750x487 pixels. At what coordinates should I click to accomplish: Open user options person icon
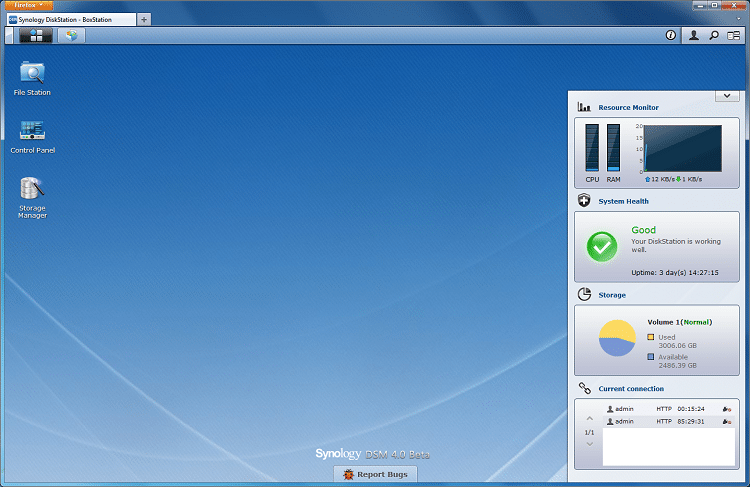tap(693, 35)
